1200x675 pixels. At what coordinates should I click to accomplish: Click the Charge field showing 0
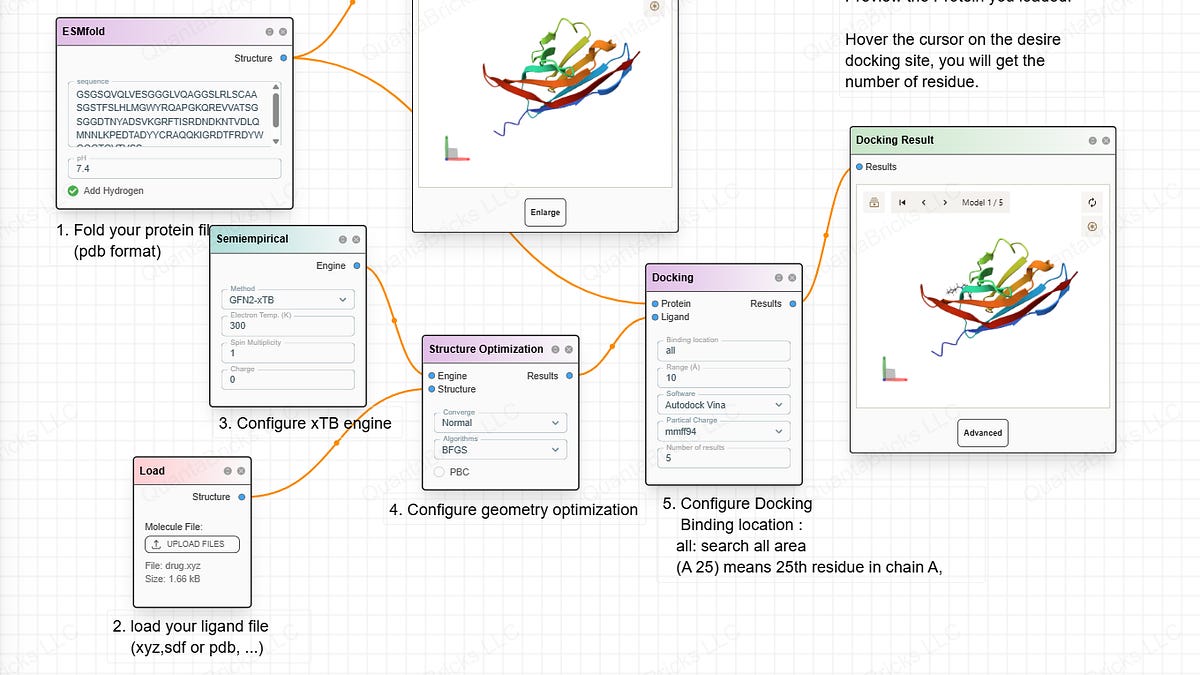[x=288, y=380]
